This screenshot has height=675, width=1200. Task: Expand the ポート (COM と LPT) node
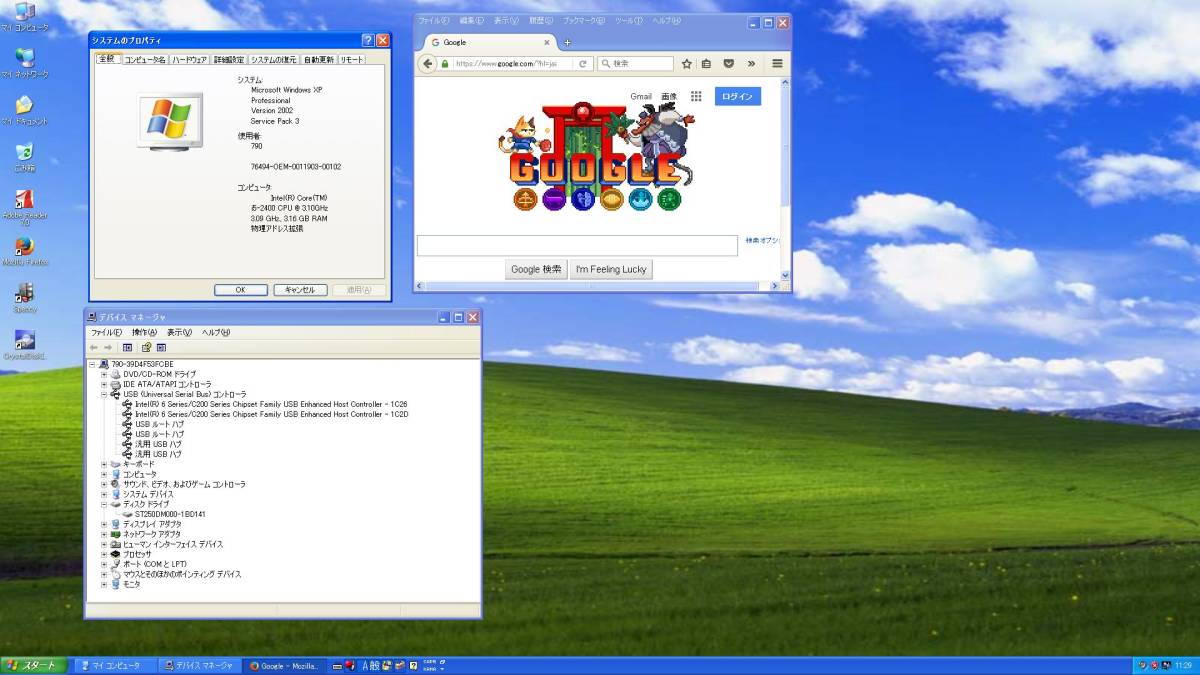(104, 564)
